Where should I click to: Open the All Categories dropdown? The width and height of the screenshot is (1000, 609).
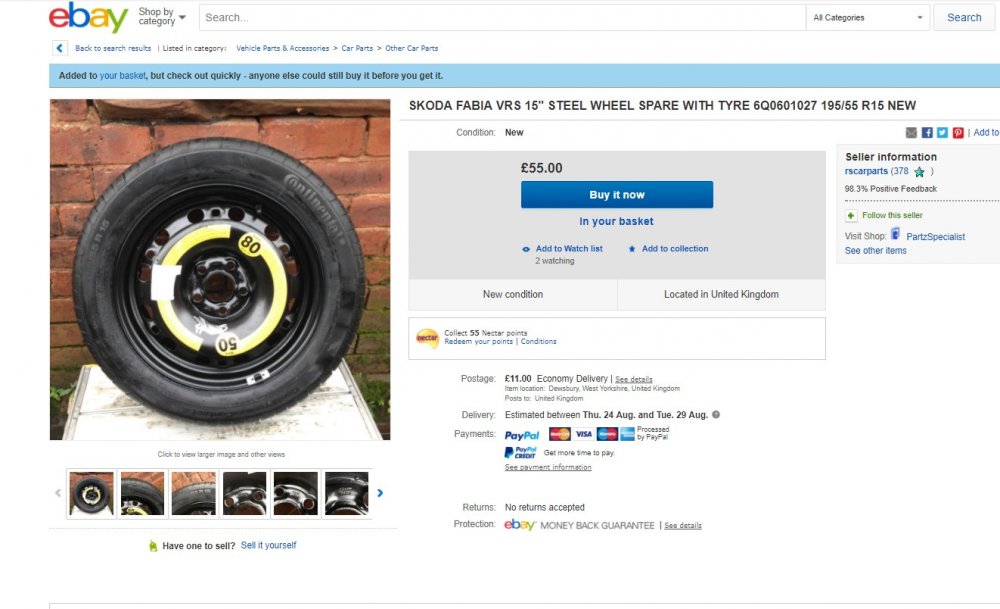(866, 17)
